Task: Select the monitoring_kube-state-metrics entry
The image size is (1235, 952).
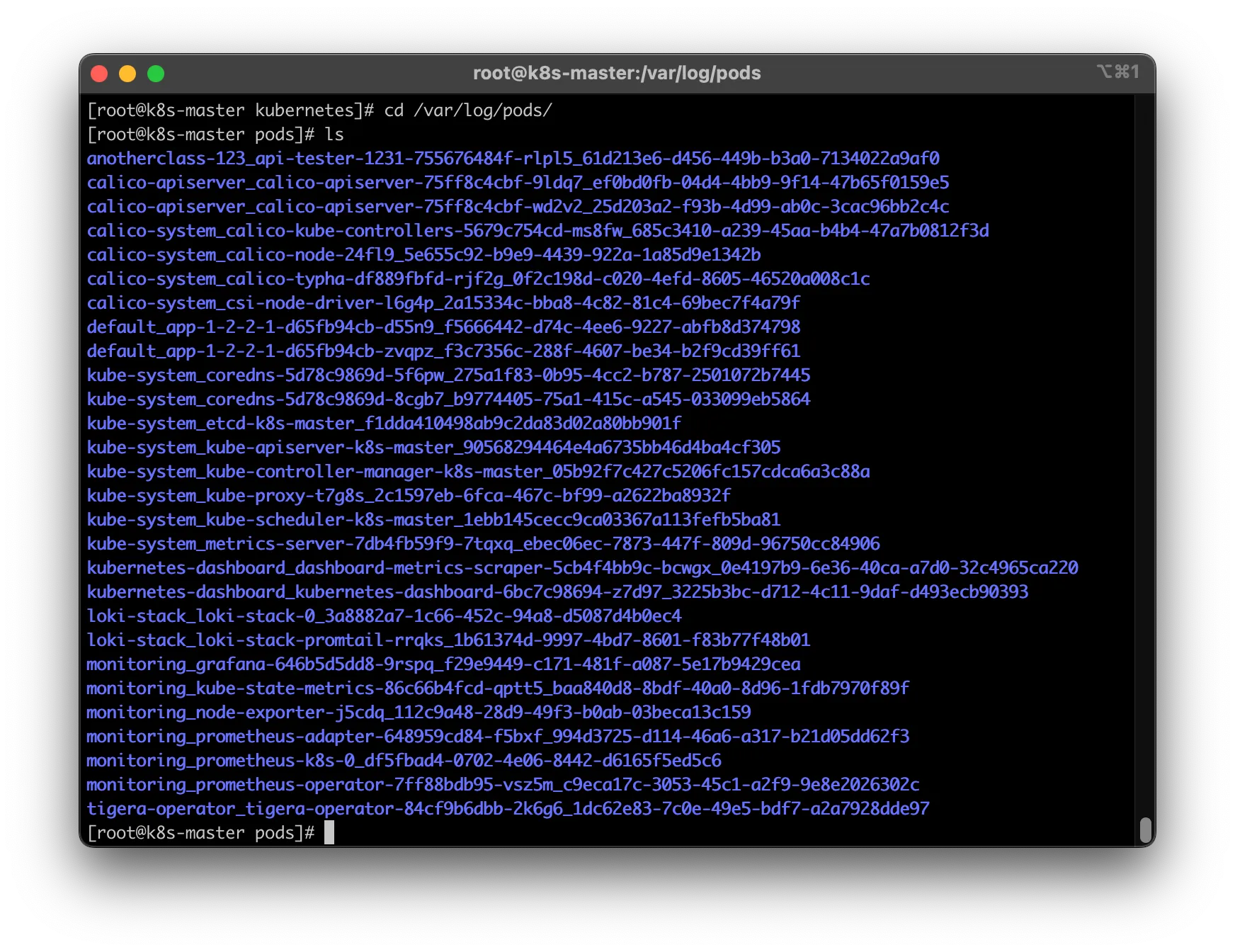Action: [499, 688]
